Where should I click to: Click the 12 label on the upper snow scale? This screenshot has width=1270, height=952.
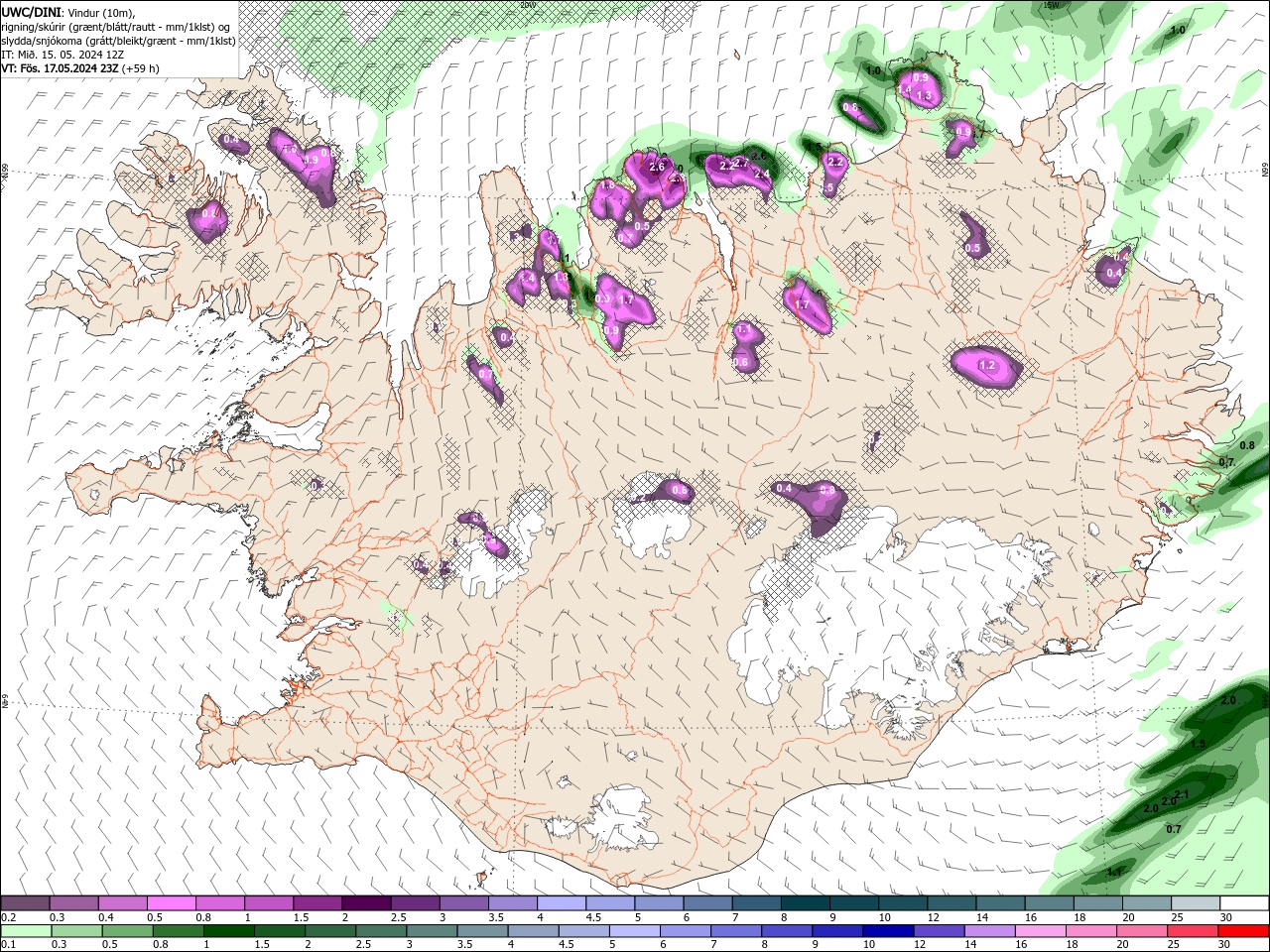point(934,917)
